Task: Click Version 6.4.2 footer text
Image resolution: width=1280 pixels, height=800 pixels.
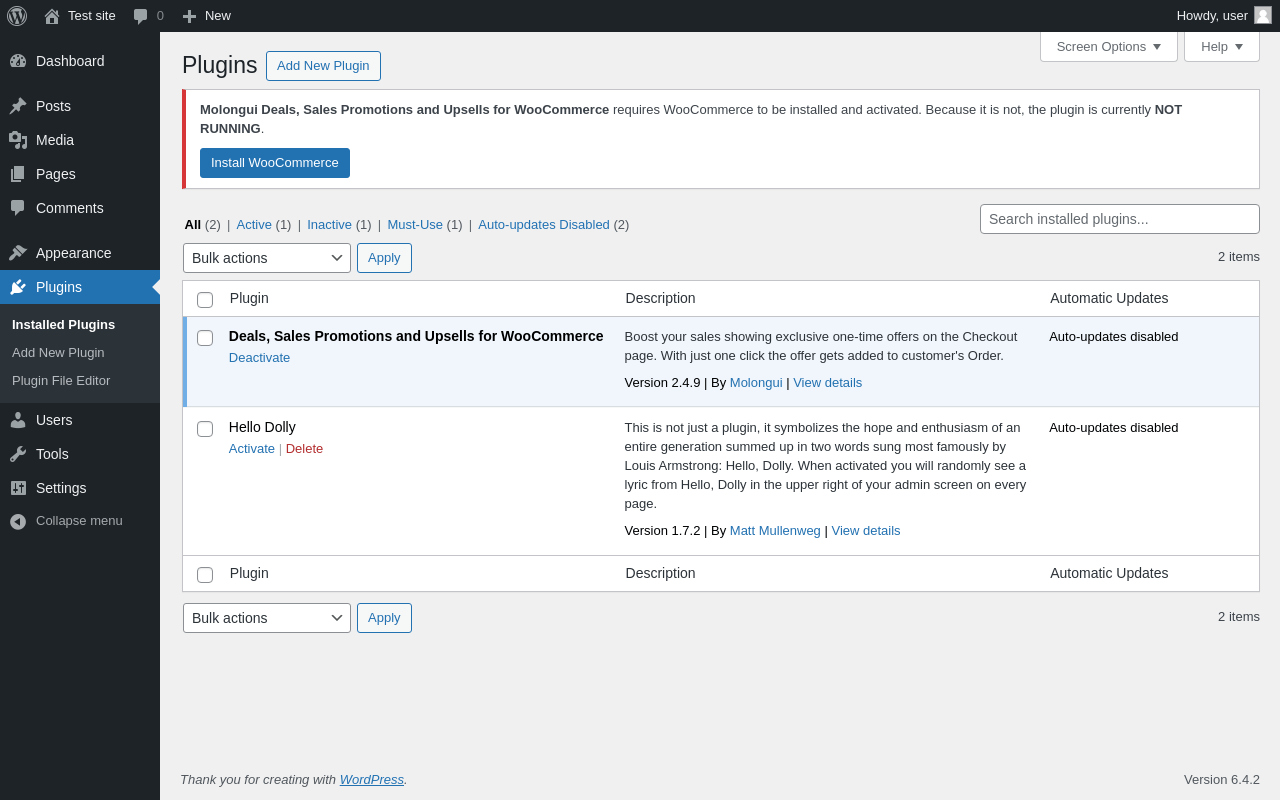Action: 1222,780
